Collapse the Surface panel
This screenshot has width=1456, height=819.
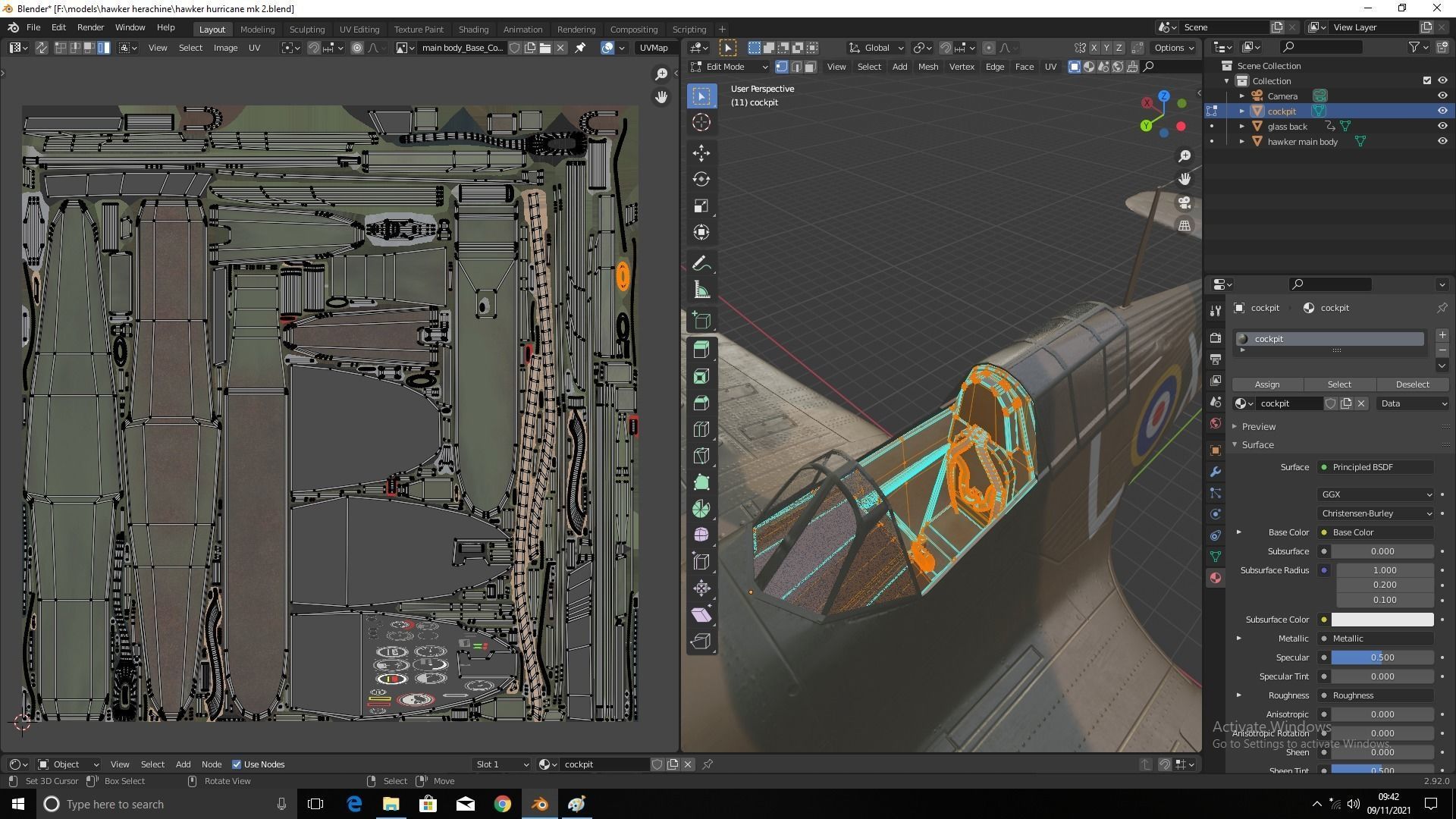pos(1257,445)
